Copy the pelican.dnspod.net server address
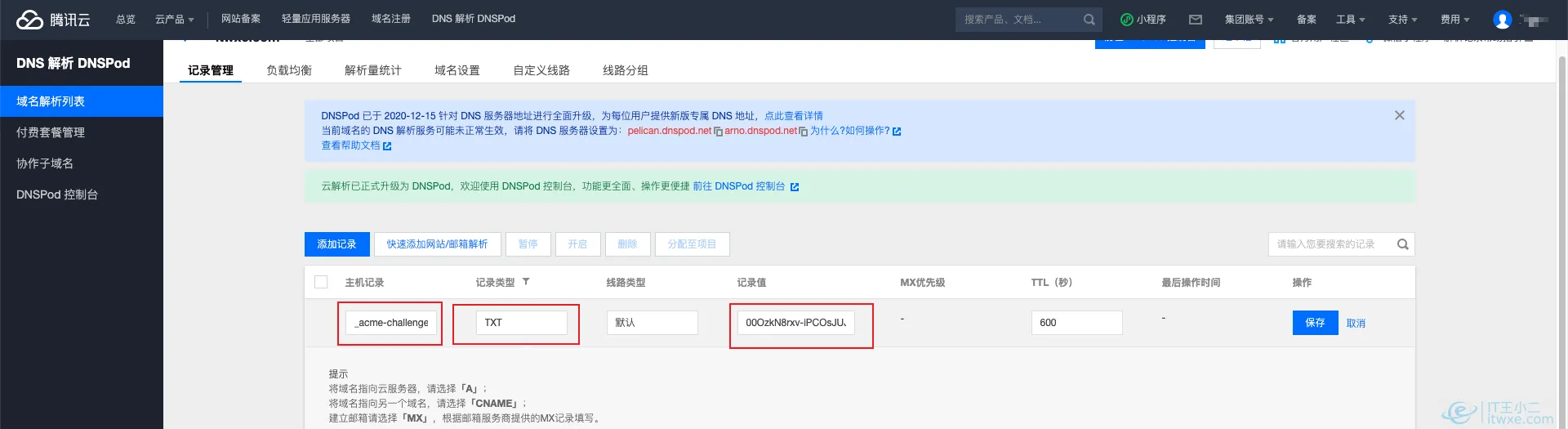1568x429 pixels. (x=718, y=132)
